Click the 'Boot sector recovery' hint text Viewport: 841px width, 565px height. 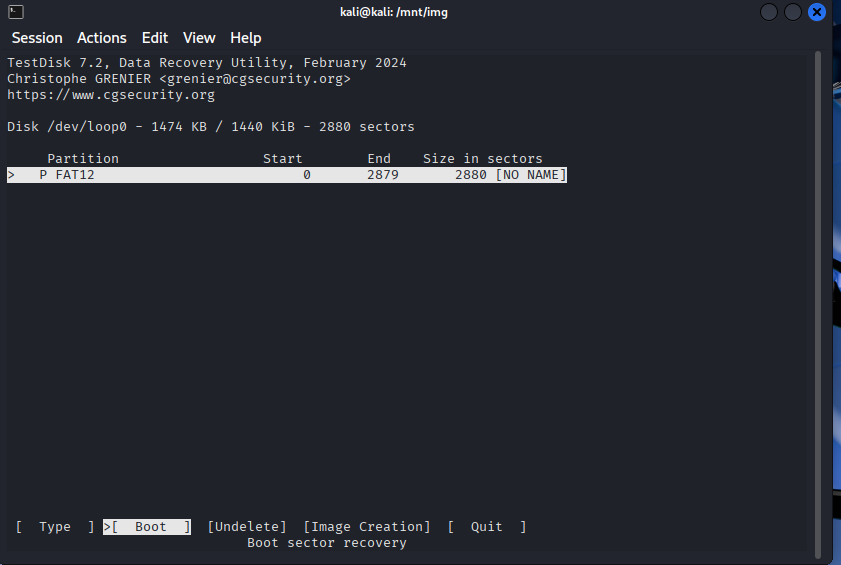(327, 543)
